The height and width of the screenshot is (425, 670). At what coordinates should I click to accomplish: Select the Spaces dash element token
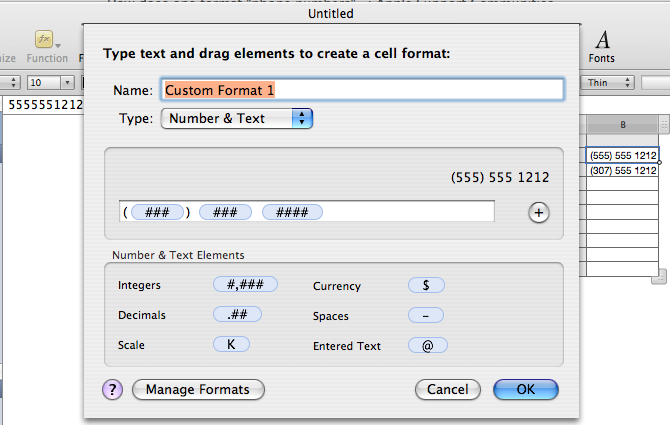pos(426,315)
